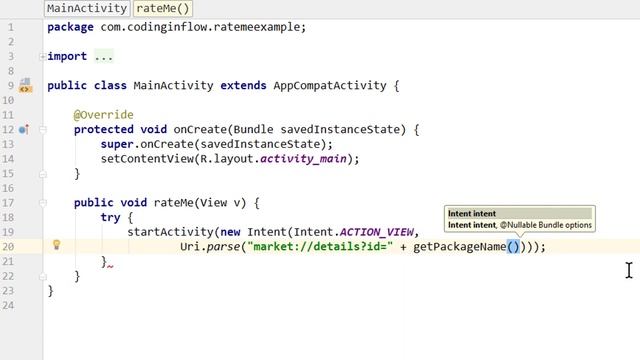Select the MainActivity breadcrumb
640x360 pixels.
[x=87, y=8]
